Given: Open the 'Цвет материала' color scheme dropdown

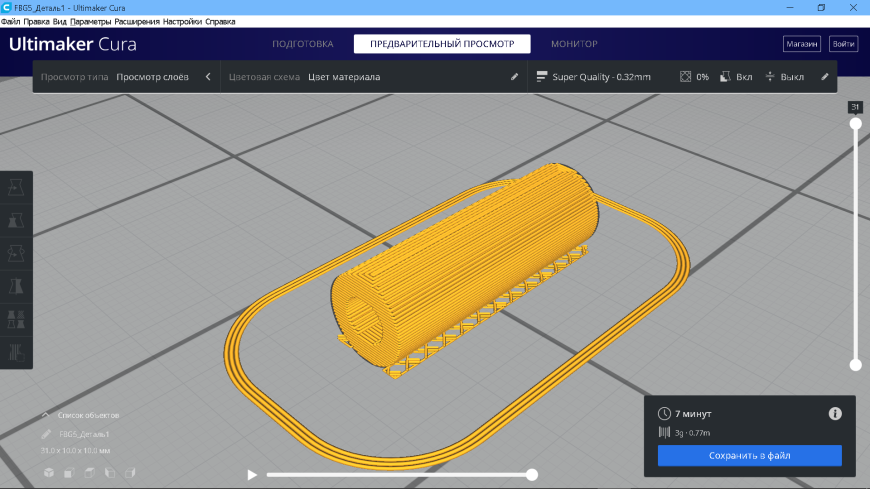Looking at the screenshot, I should pyautogui.click(x=344, y=77).
